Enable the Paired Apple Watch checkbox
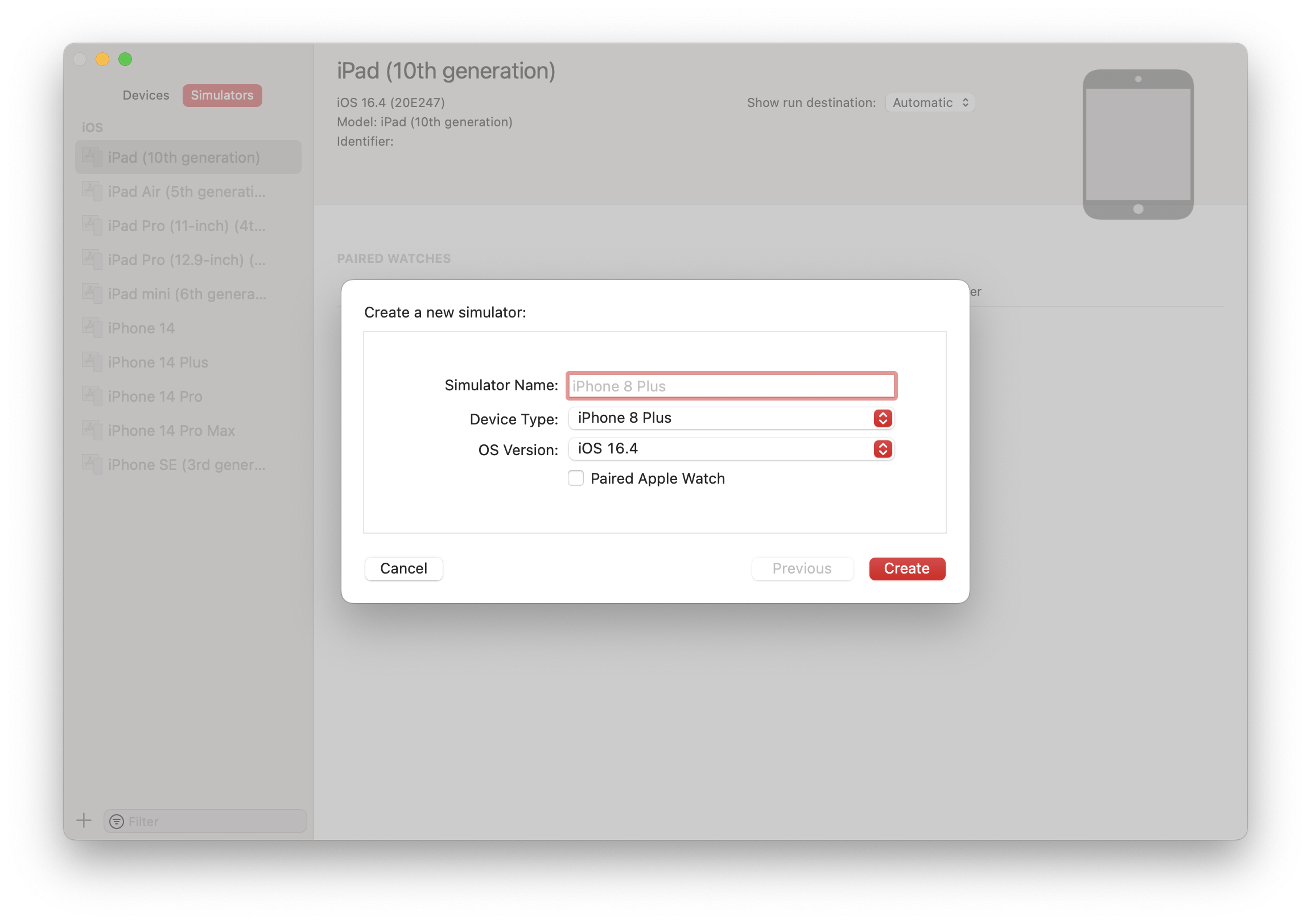The image size is (1311, 924). [576, 478]
